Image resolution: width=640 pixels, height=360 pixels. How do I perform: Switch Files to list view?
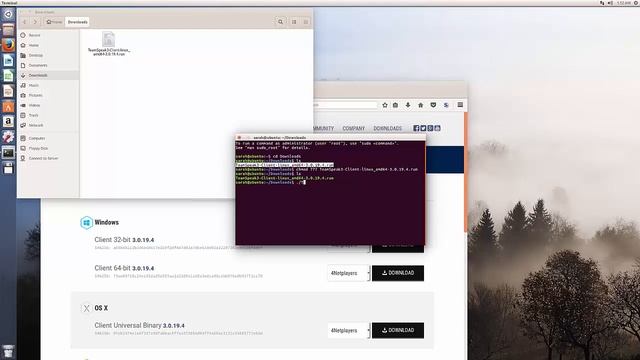294,22
